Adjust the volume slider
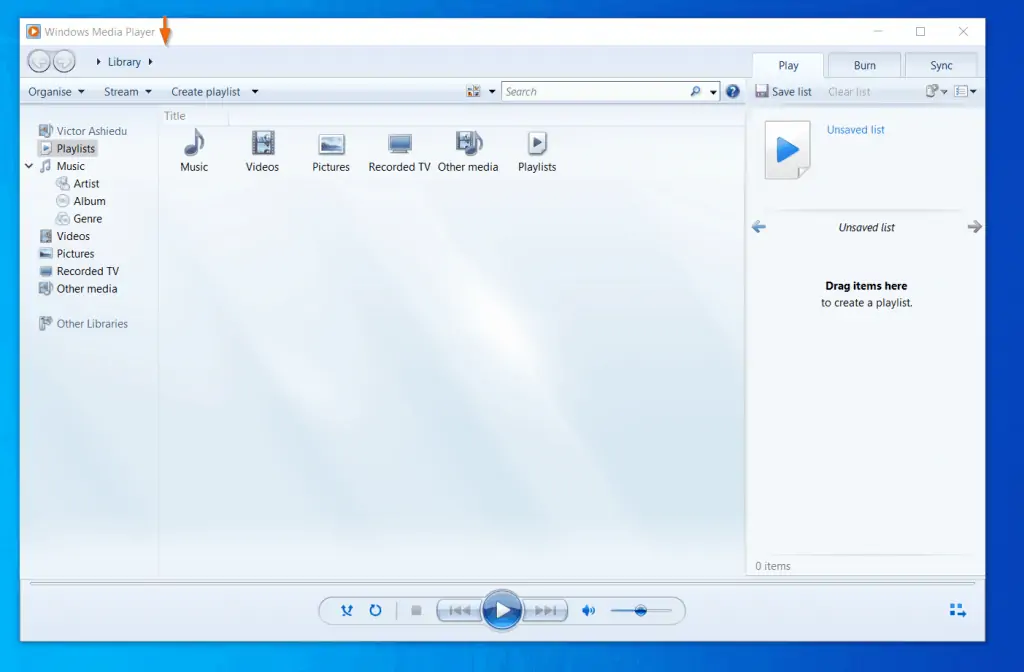Image resolution: width=1024 pixels, height=672 pixels. pos(642,610)
